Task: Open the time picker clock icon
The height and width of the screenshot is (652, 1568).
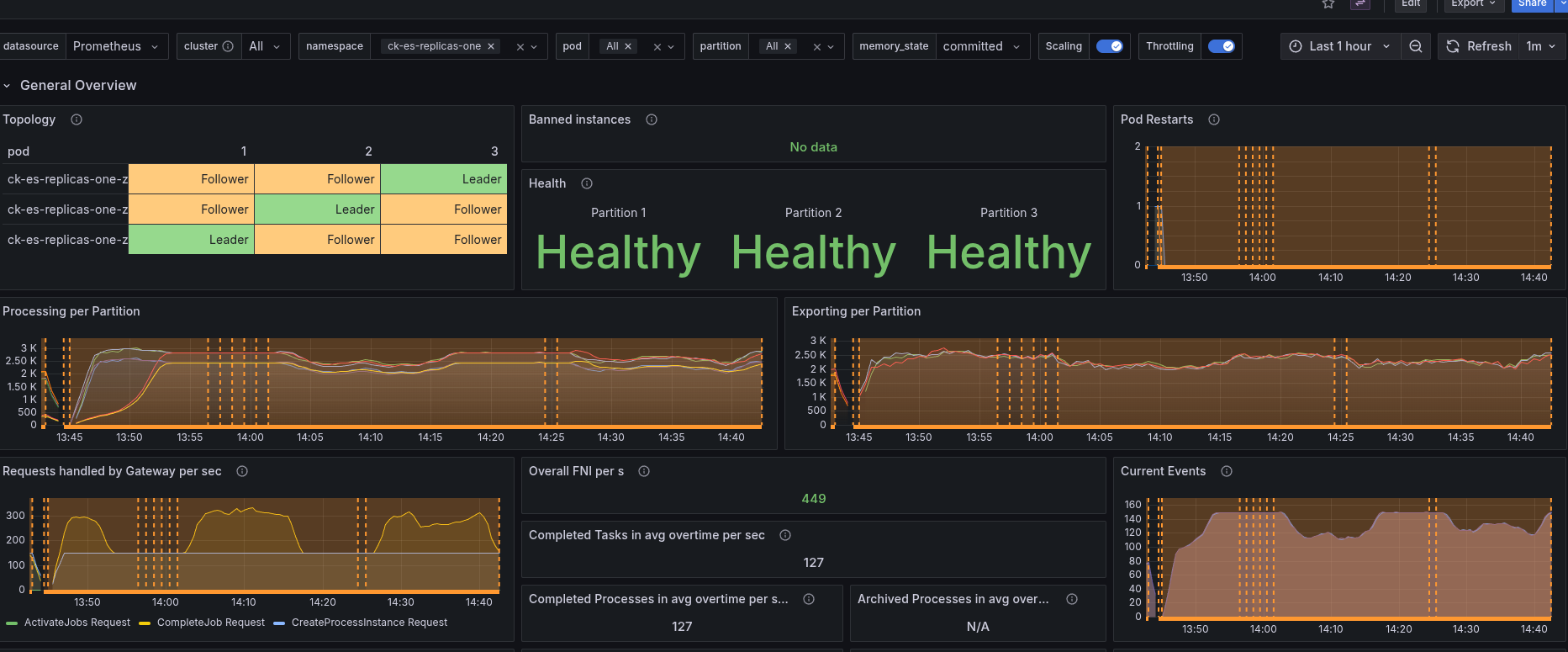Action: [x=1296, y=46]
